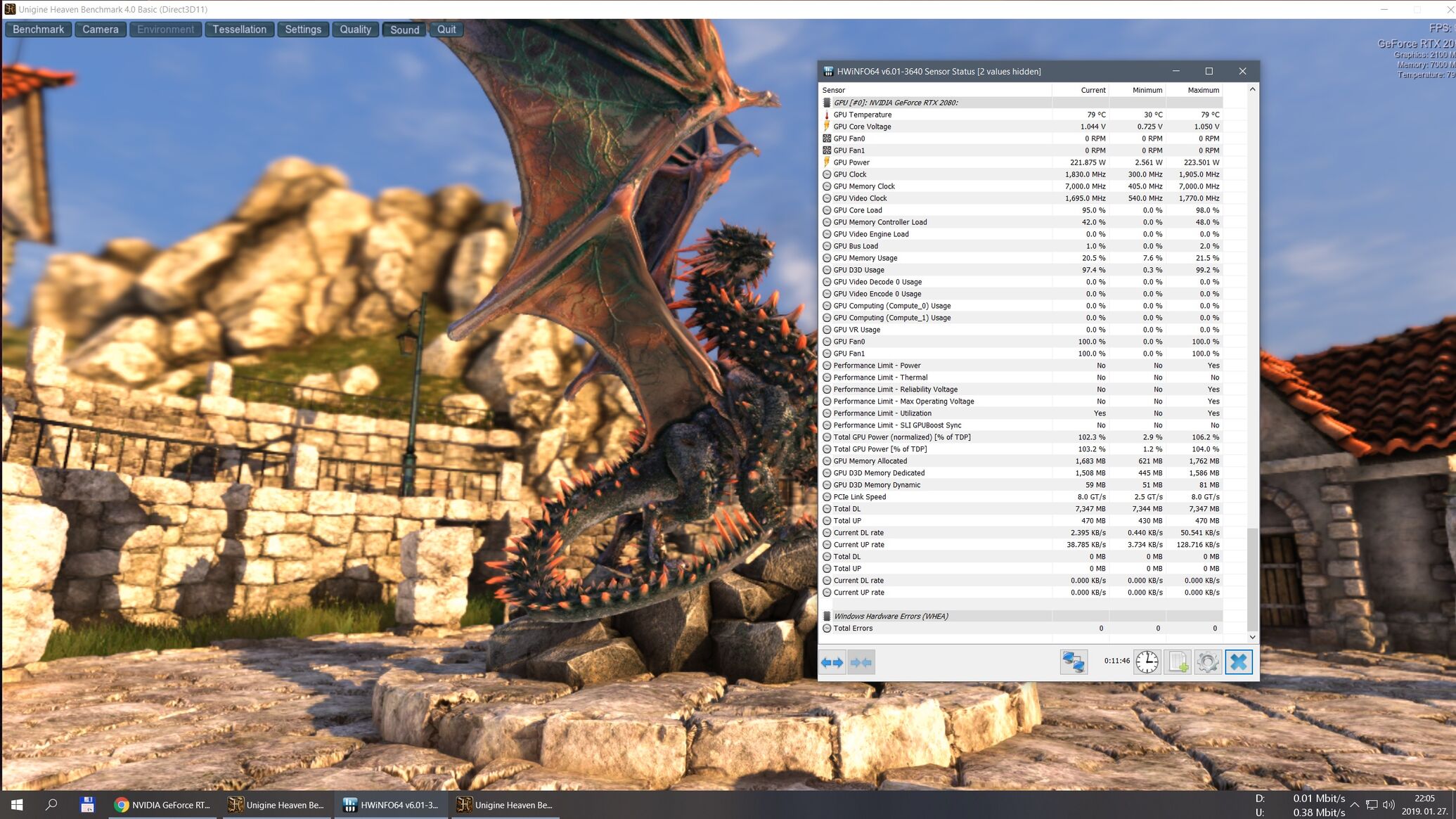
Task: Click the expand sensor columns arrows icon
Action: coord(832,662)
